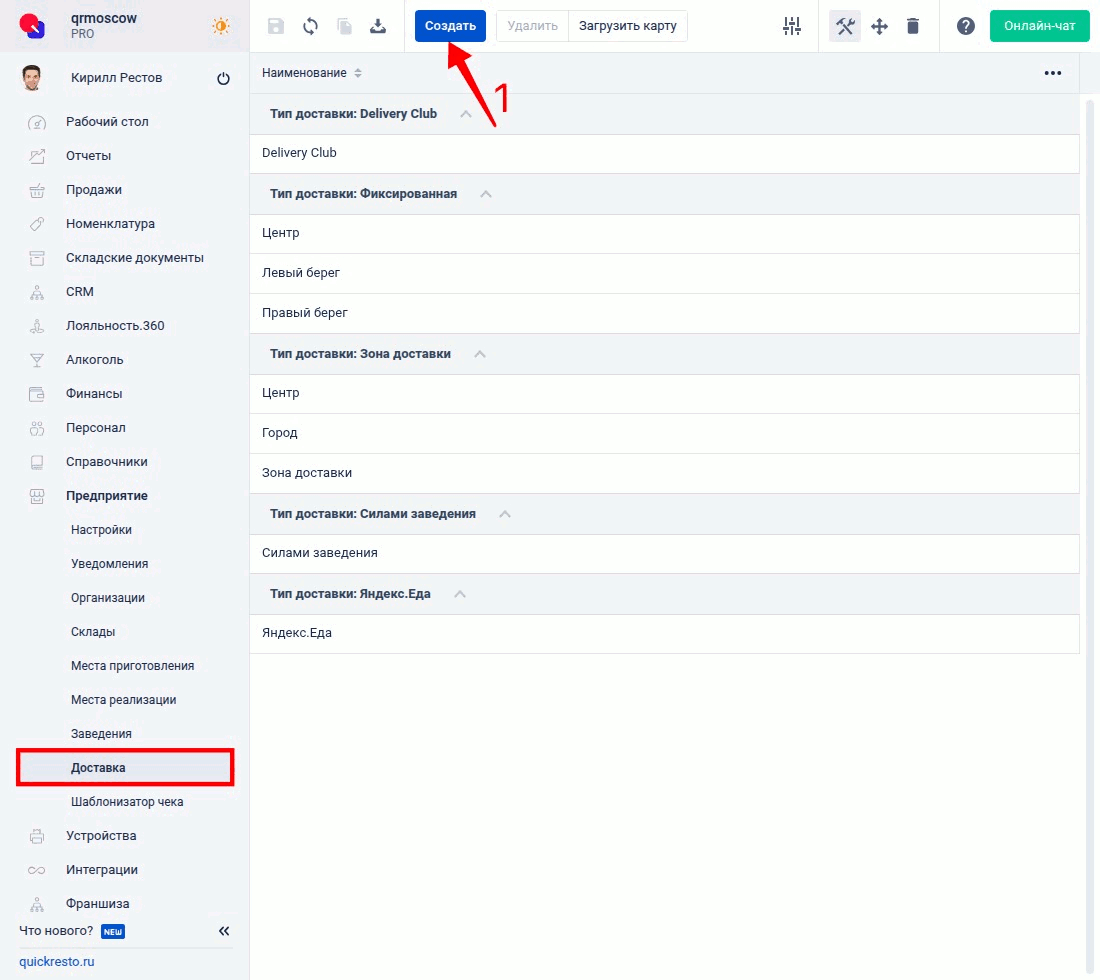The width and height of the screenshot is (1100, 980).
Task: Click the Создать button
Action: coord(450,26)
